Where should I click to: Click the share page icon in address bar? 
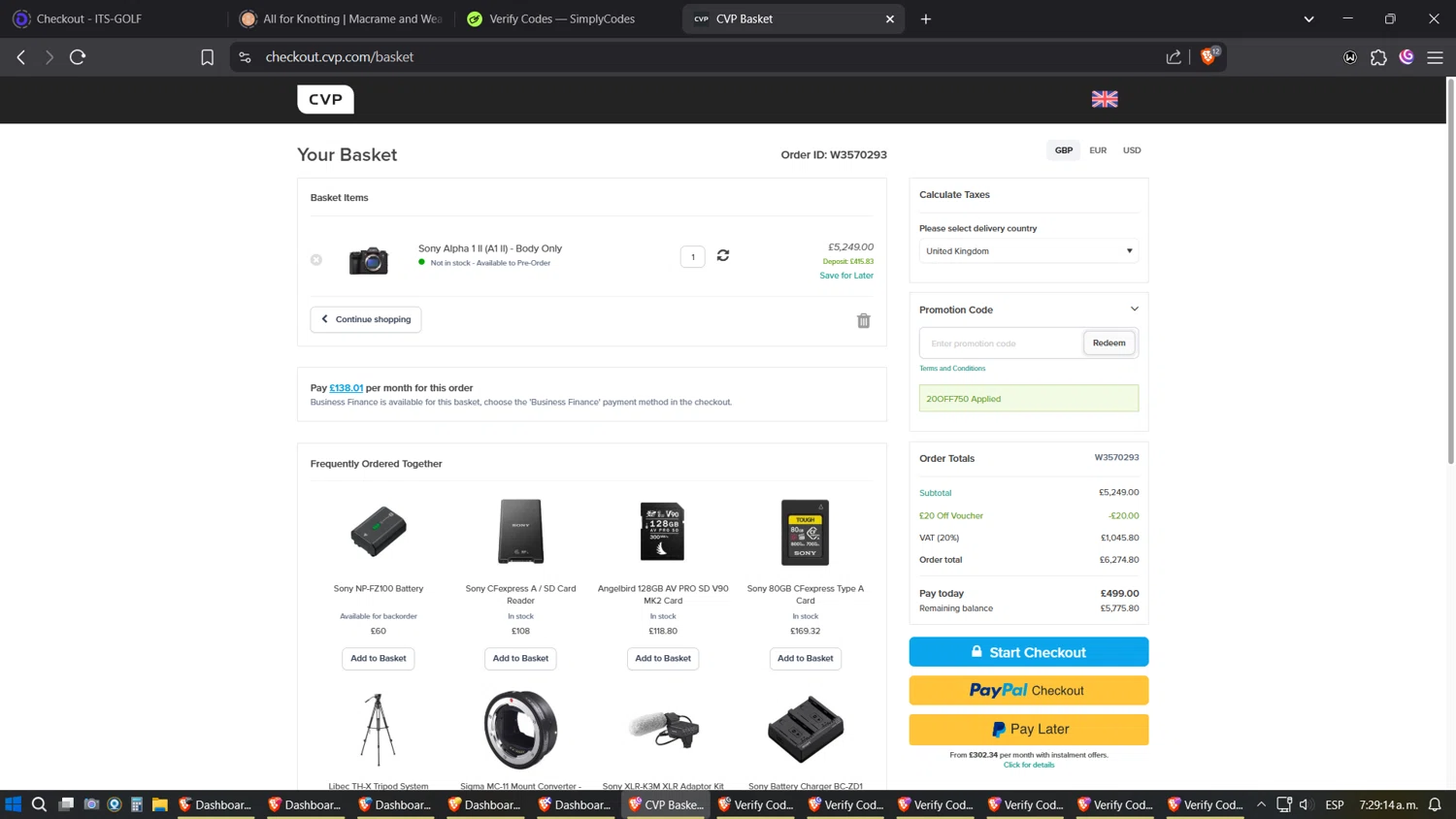point(1174,57)
